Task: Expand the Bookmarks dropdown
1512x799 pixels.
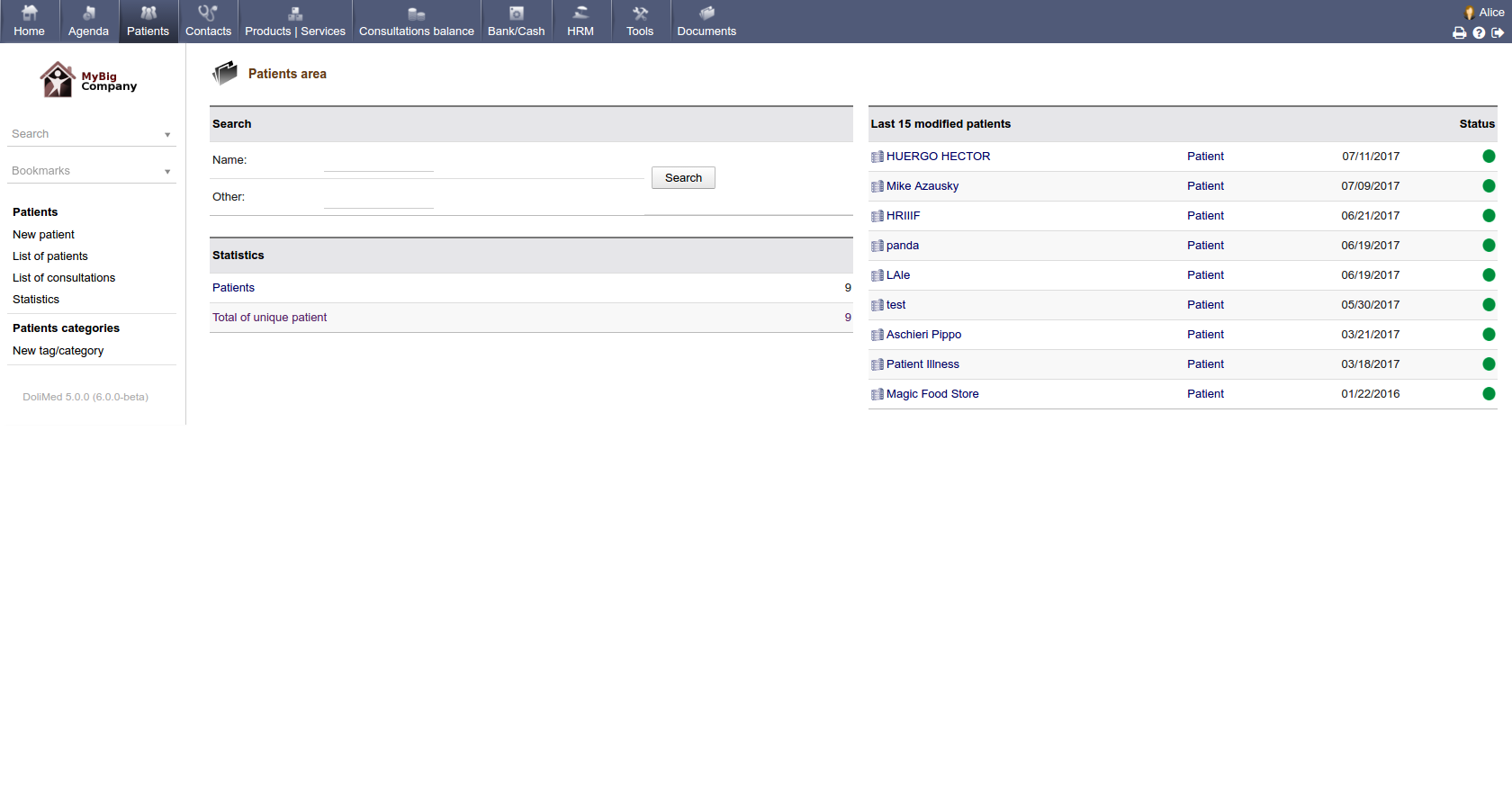Action: 167,172
